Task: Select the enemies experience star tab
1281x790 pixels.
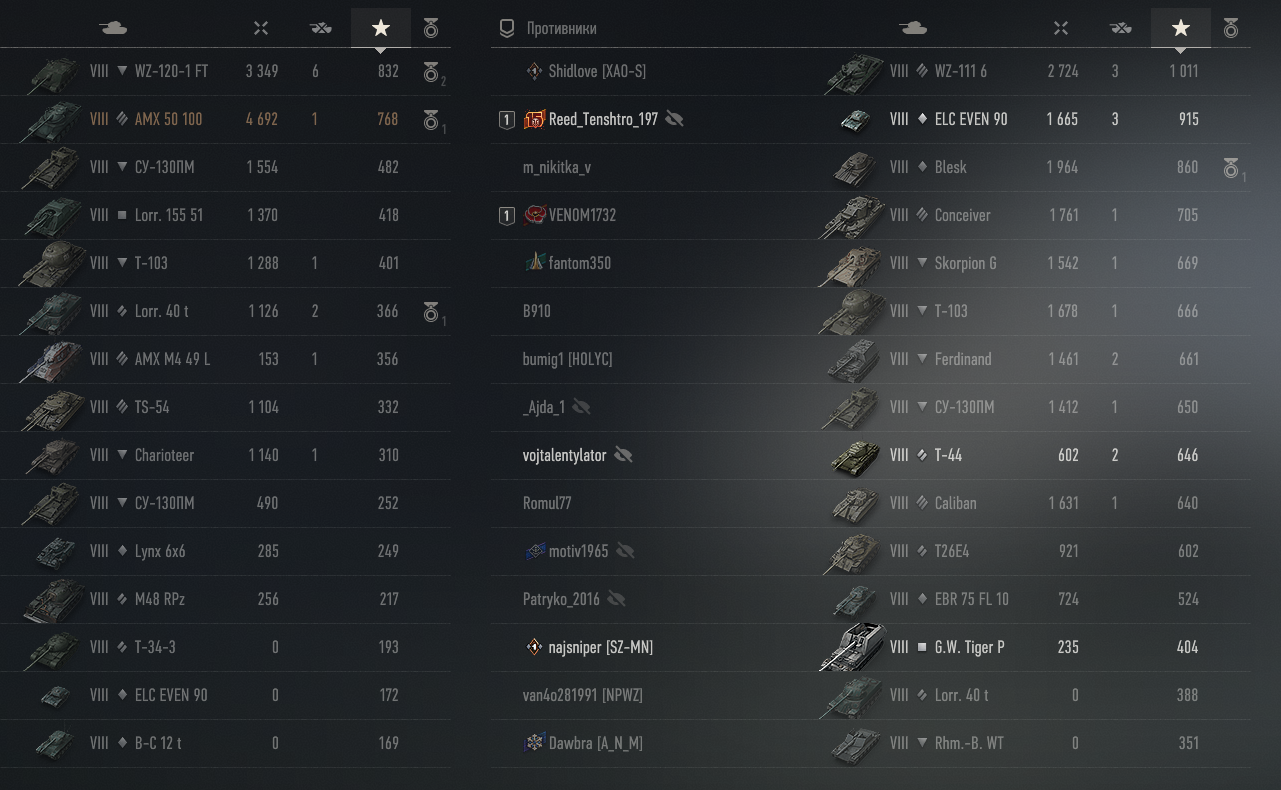Action: [x=1181, y=28]
